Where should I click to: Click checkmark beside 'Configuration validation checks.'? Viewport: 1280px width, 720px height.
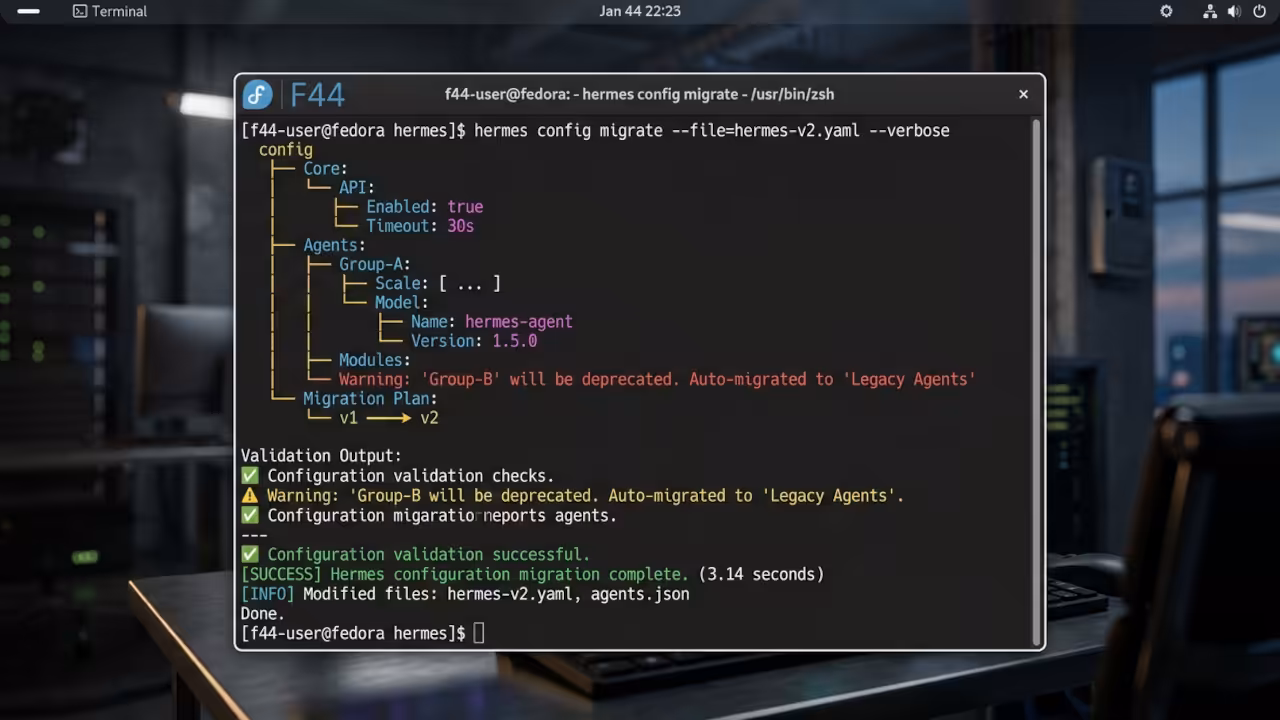point(249,476)
